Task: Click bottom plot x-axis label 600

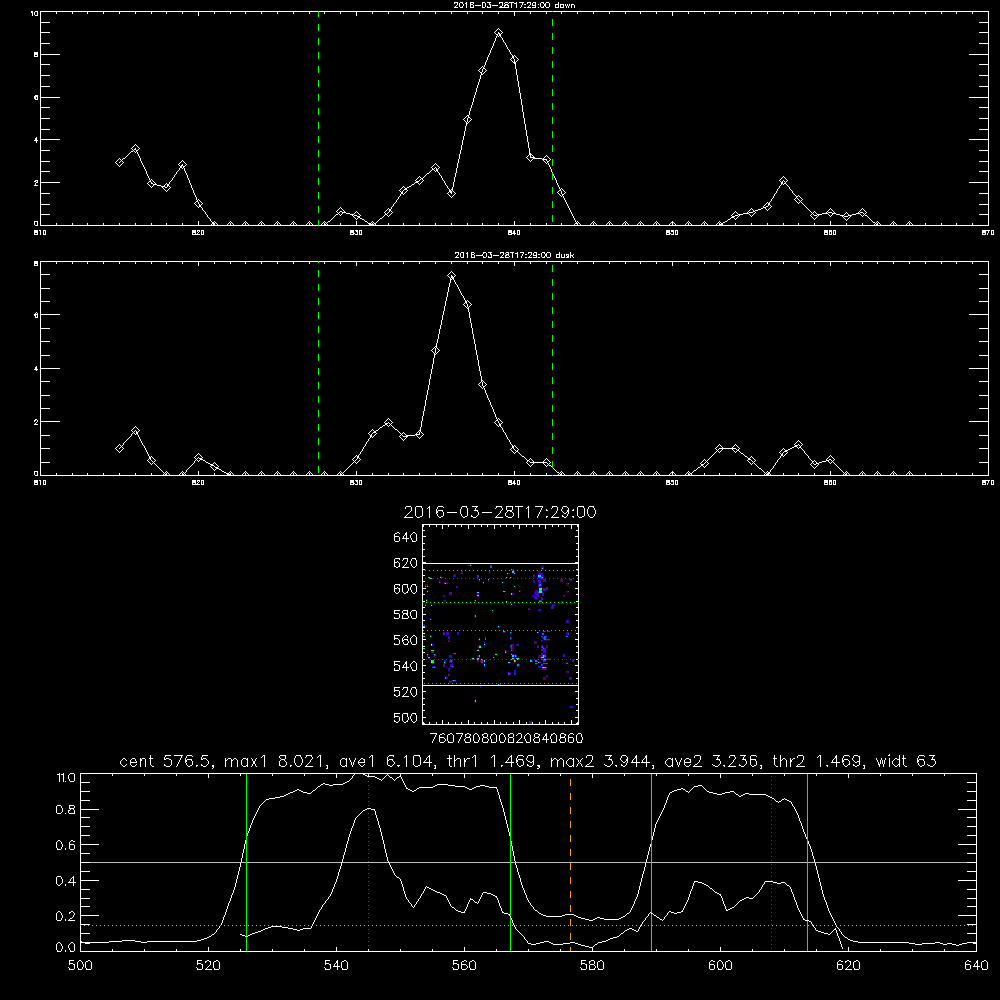Action: [720, 966]
